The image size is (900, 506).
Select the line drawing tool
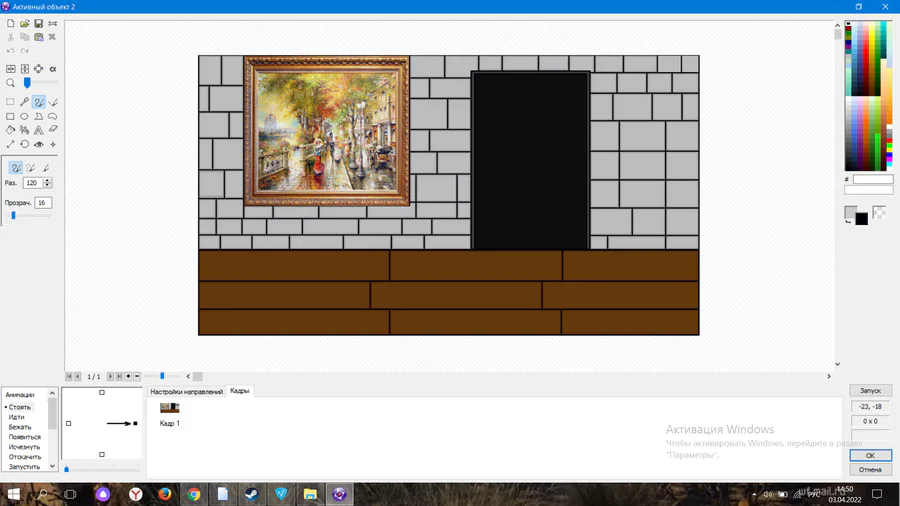tap(53, 102)
